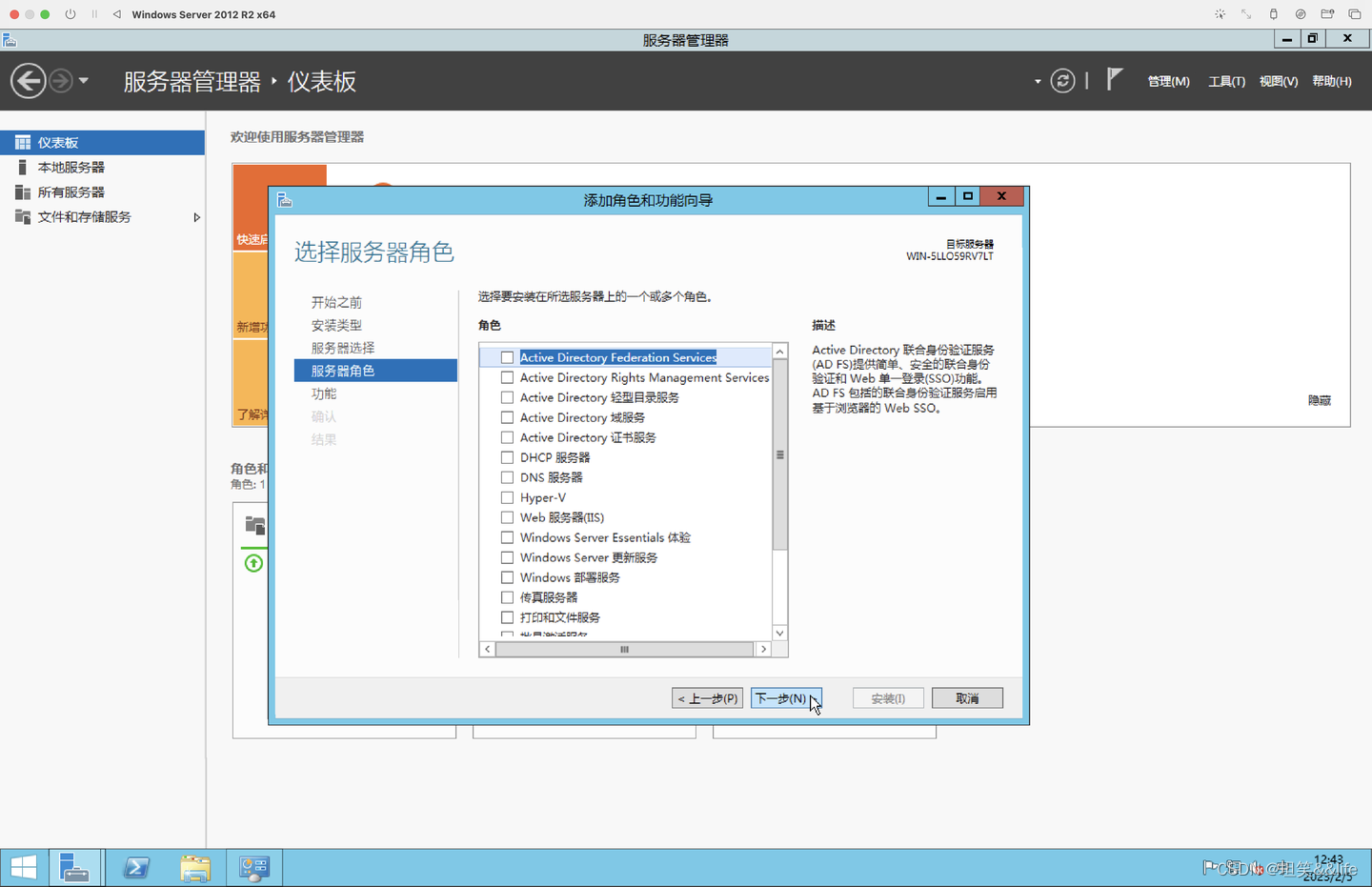The image size is (1372, 887).
Task: Open the 工具(T) menu
Action: 1226,81
